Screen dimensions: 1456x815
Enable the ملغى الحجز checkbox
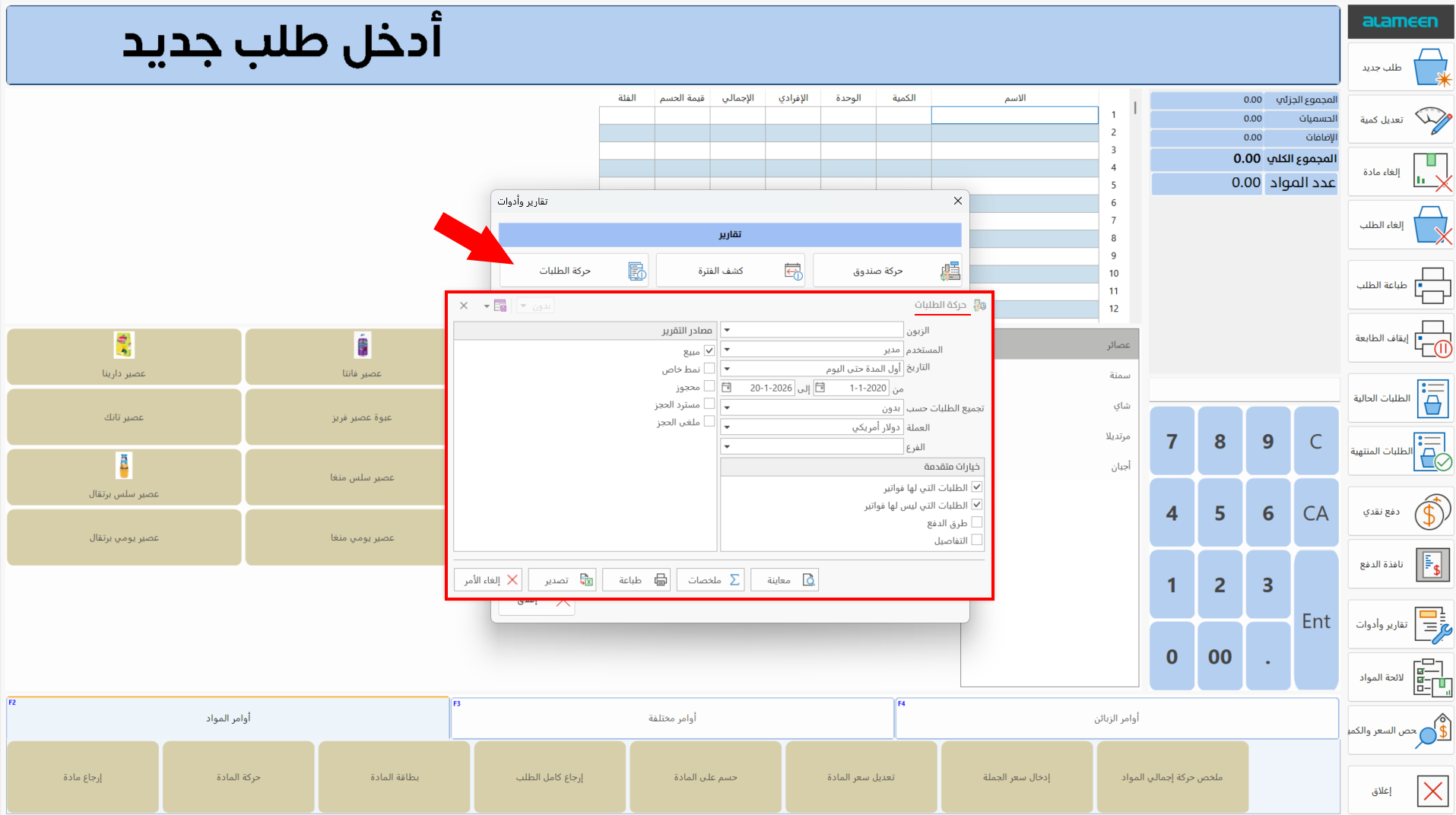[x=709, y=421]
